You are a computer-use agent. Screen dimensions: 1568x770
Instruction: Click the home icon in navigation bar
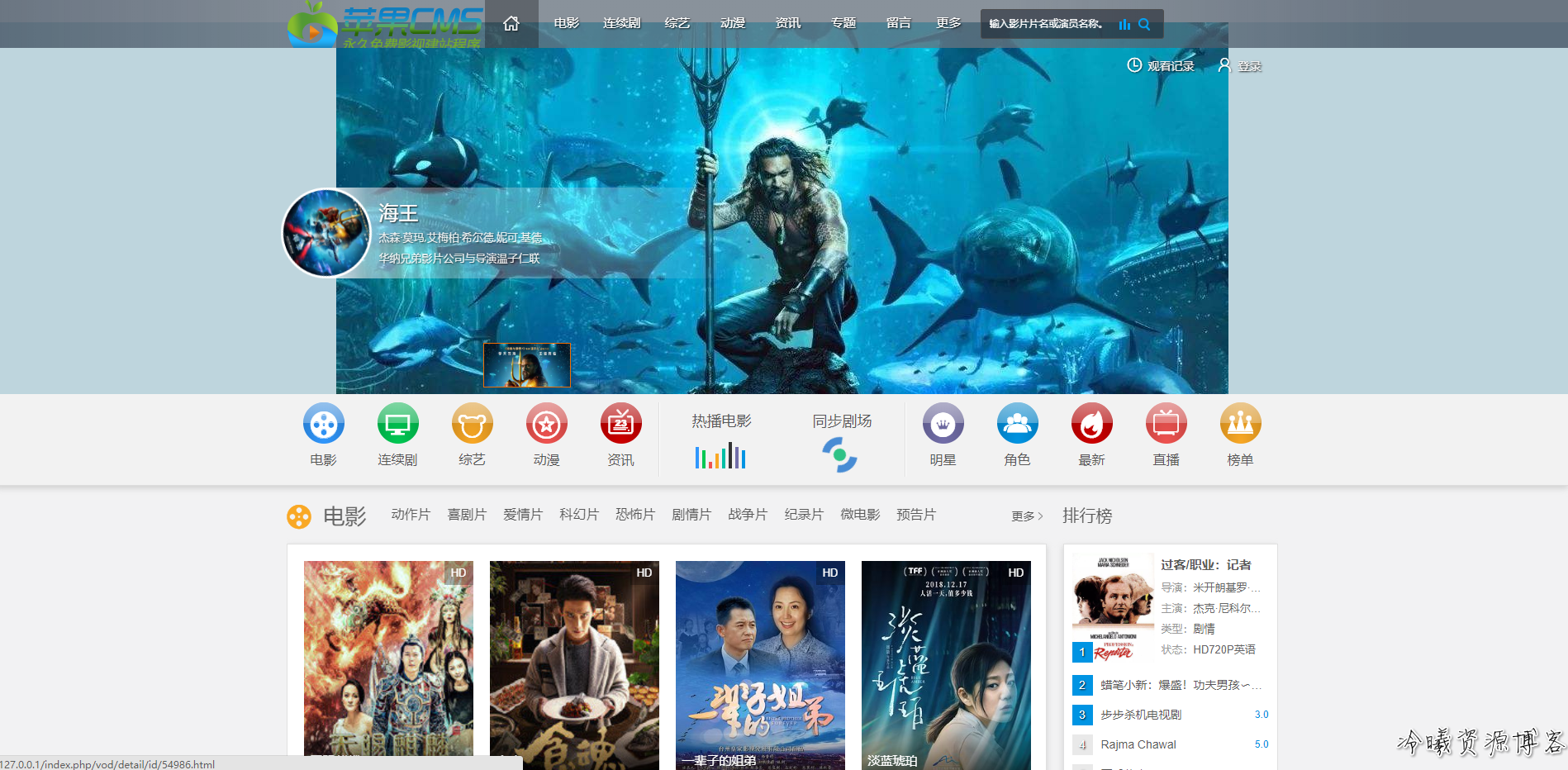(x=511, y=23)
